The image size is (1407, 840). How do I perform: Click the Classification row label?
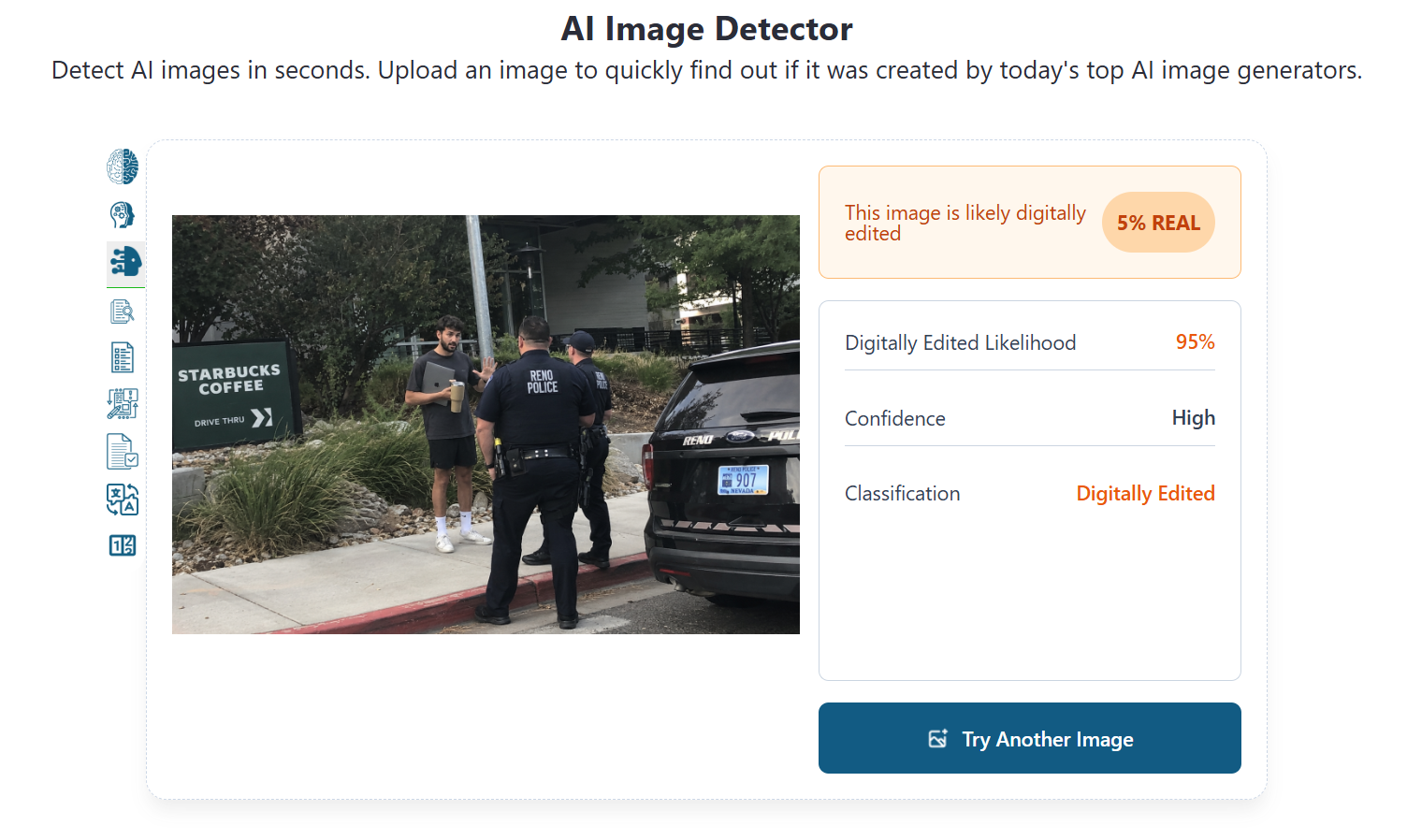pos(902,494)
